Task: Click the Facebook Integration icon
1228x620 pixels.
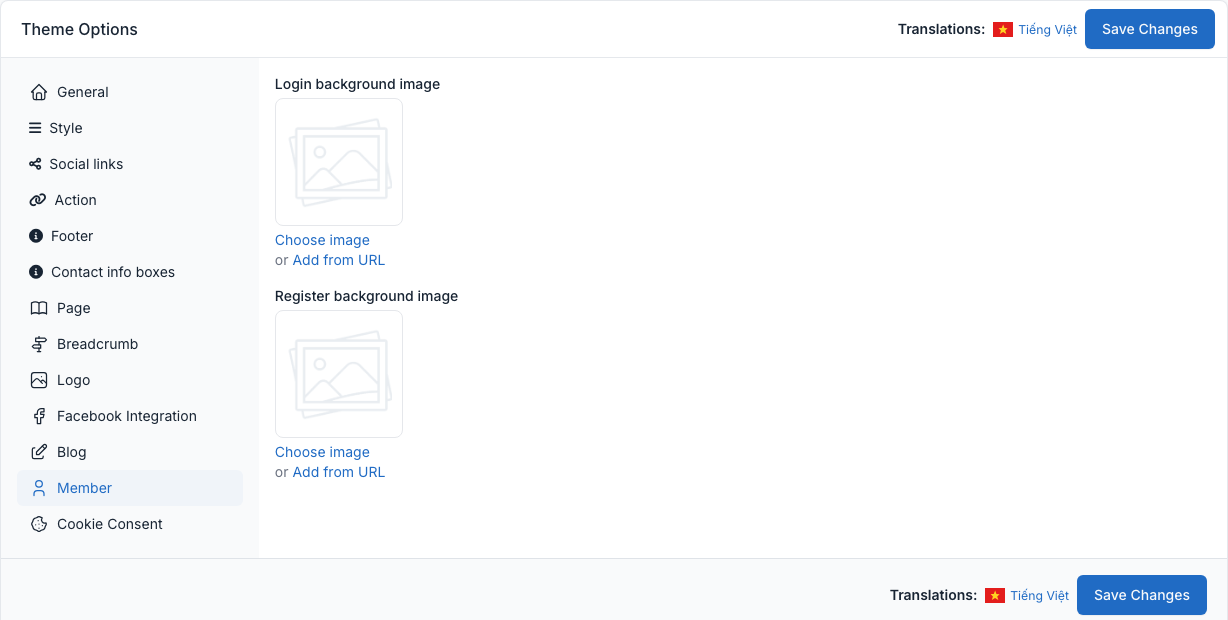Action: [39, 416]
